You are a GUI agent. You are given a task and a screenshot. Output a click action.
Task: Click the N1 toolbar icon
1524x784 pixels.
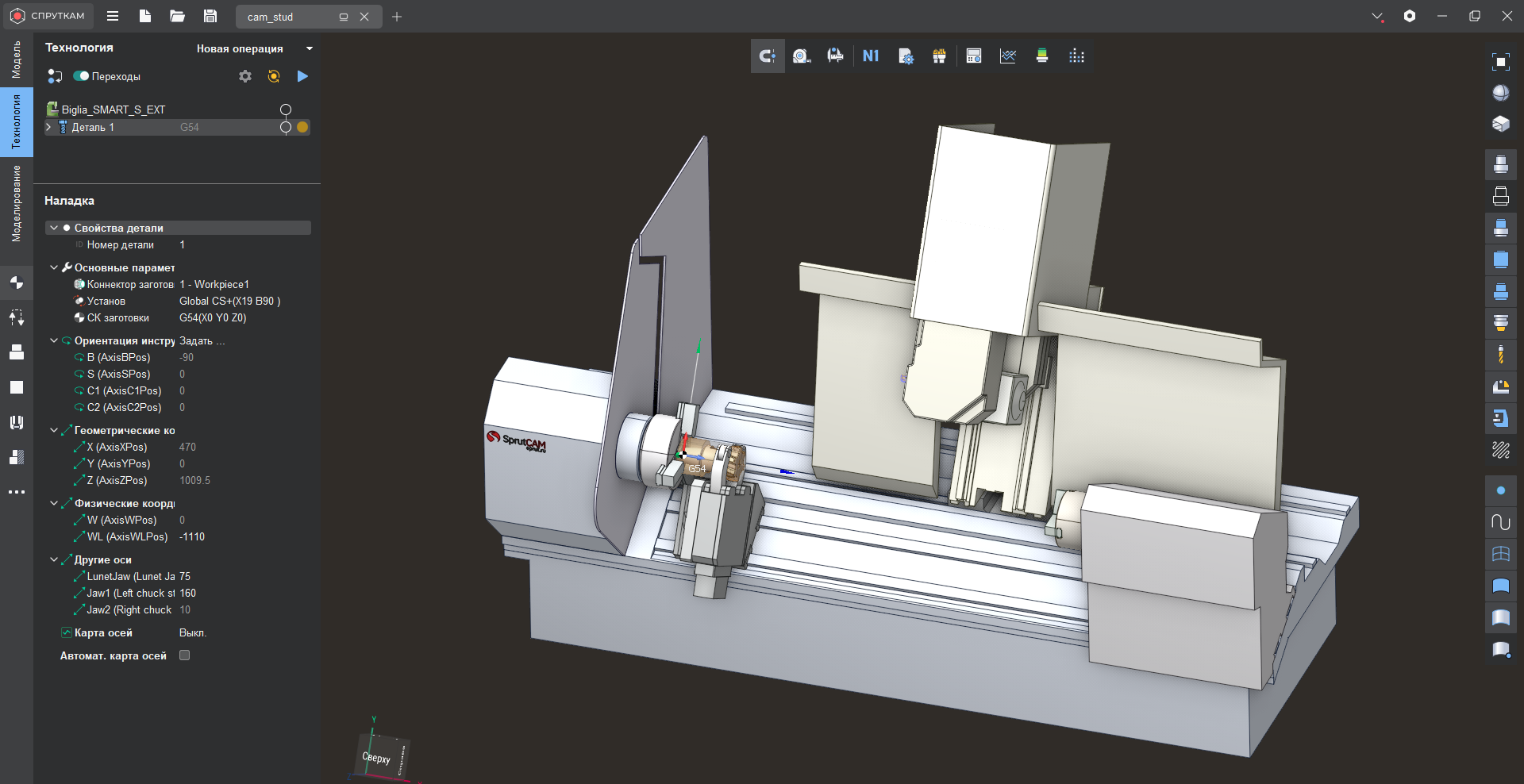(x=871, y=56)
